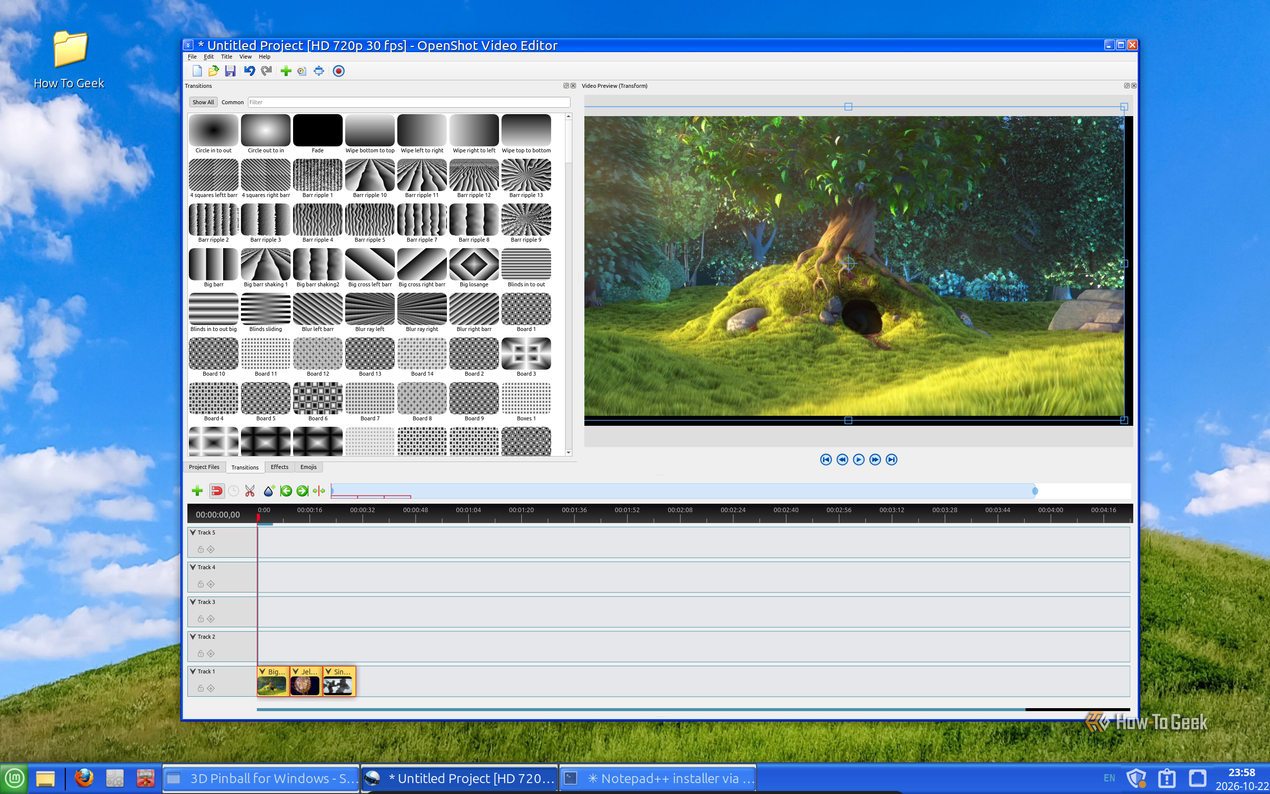
Task: Save the project with the floppy icon
Action: (x=230, y=71)
